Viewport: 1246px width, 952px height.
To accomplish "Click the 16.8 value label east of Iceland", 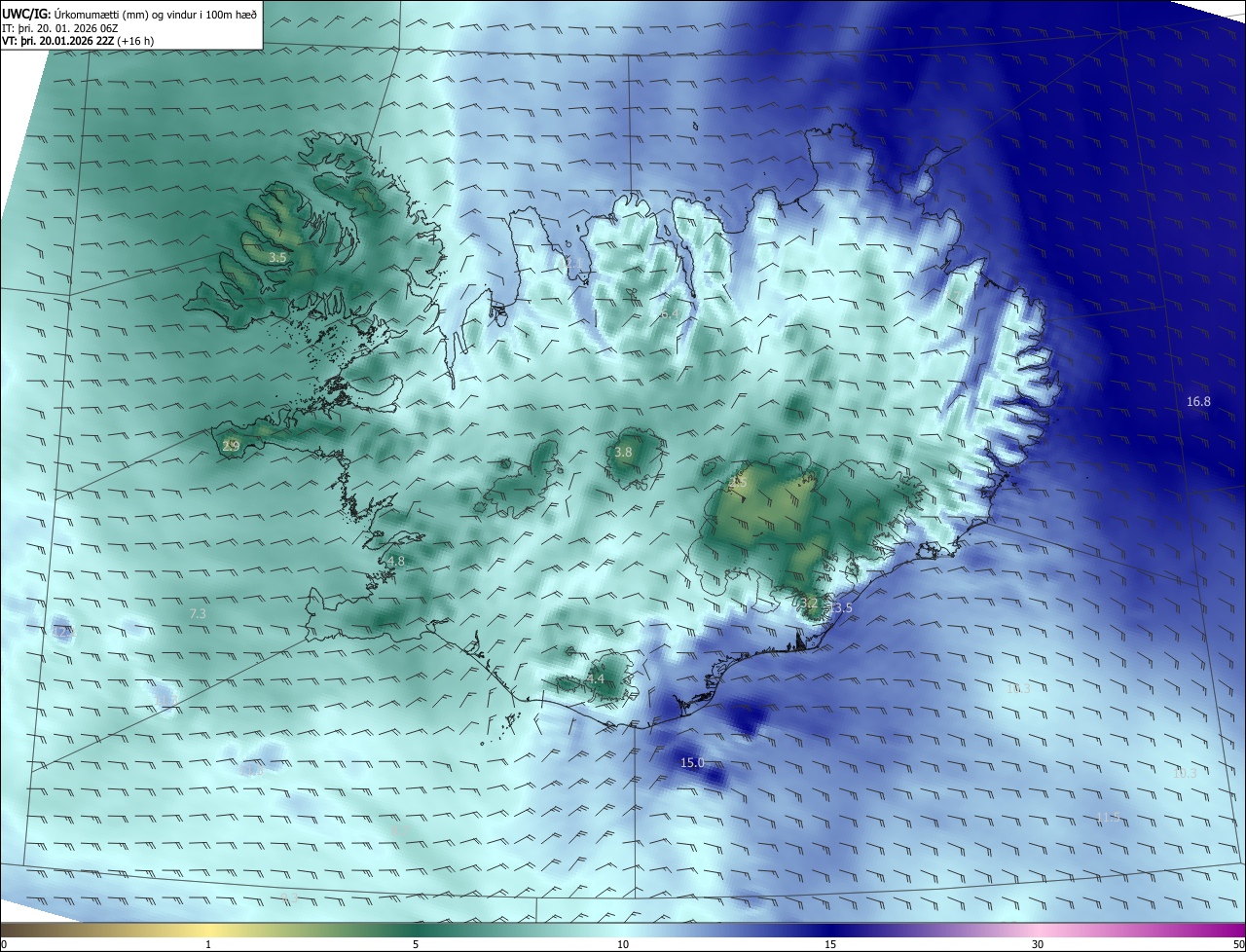I will click(x=1198, y=402).
